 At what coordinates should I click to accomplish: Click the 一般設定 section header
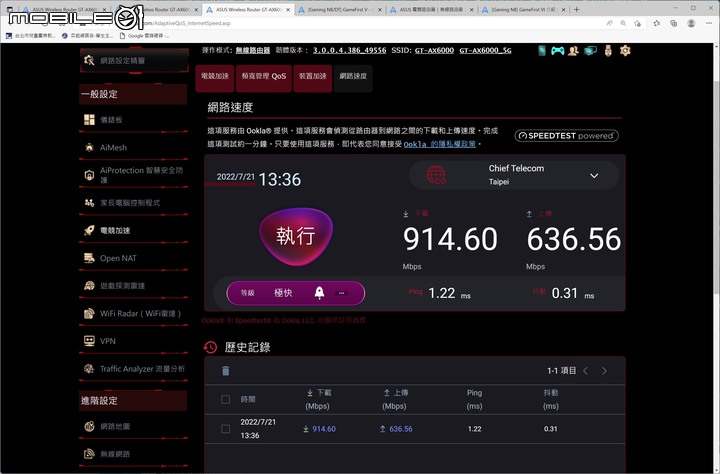[133, 94]
